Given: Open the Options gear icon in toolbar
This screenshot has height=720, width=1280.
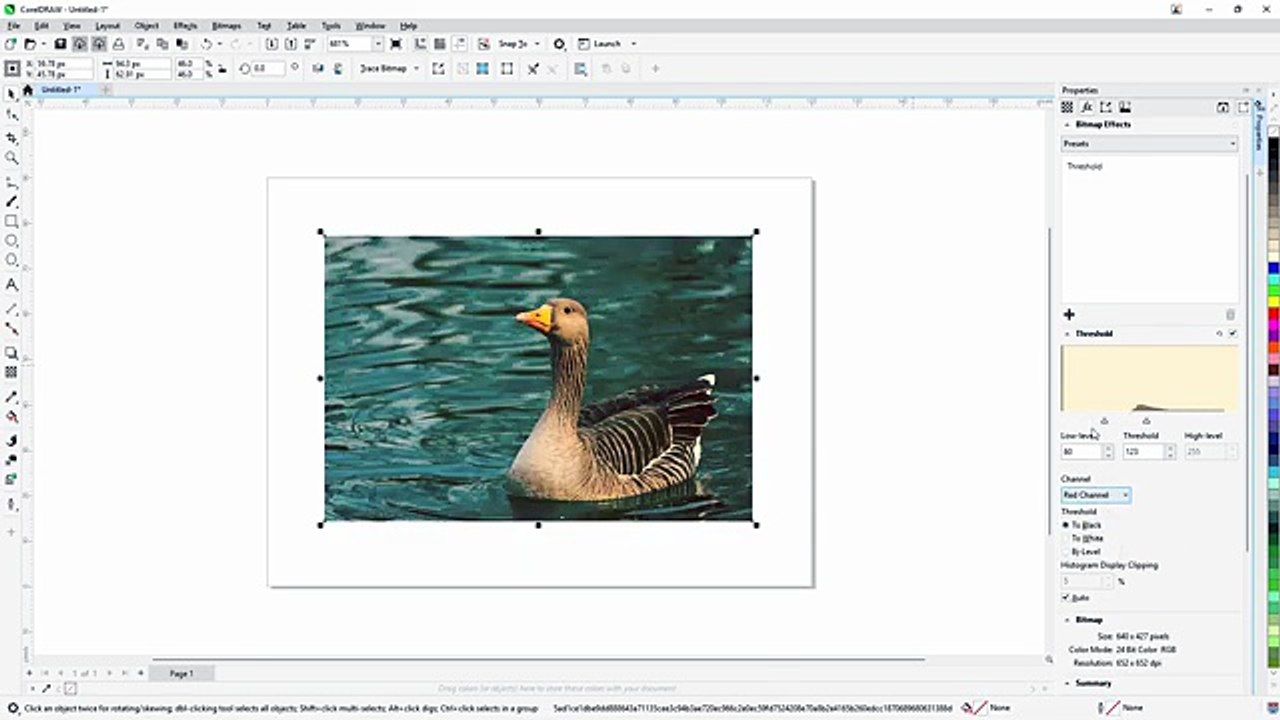Looking at the screenshot, I should coord(559,44).
